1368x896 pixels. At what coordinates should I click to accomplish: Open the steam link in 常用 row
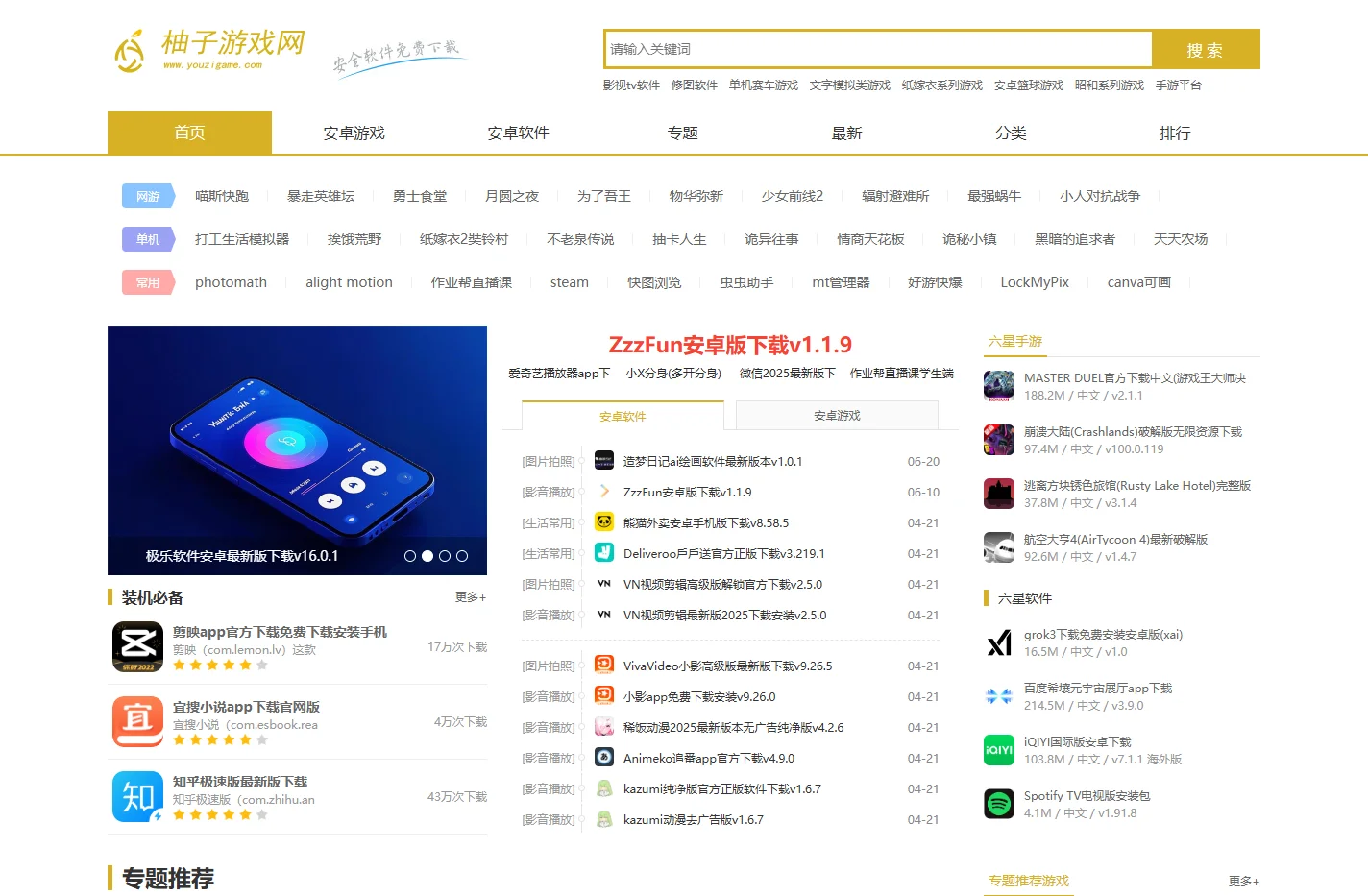tap(570, 282)
